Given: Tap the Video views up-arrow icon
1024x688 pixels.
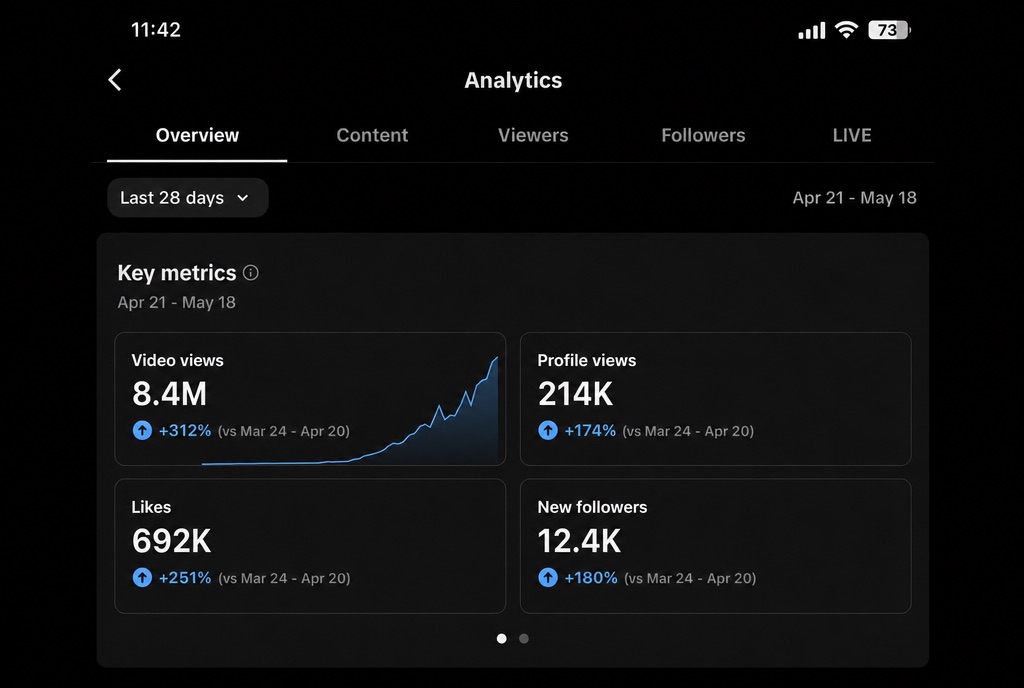Looking at the screenshot, I should [x=142, y=431].
